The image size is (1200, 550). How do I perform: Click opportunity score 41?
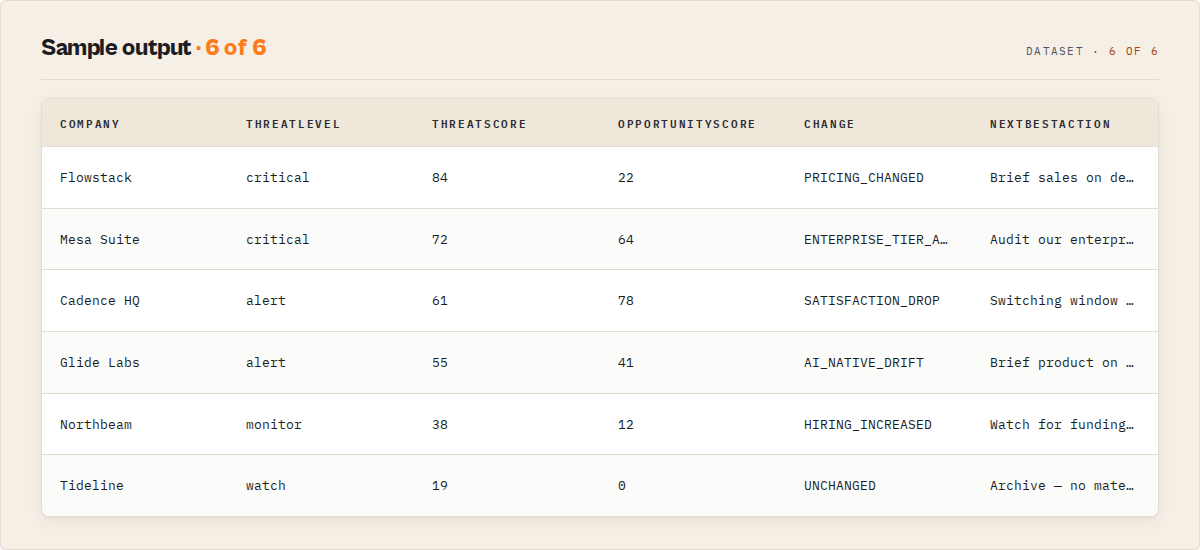click(x=626, y=363)
